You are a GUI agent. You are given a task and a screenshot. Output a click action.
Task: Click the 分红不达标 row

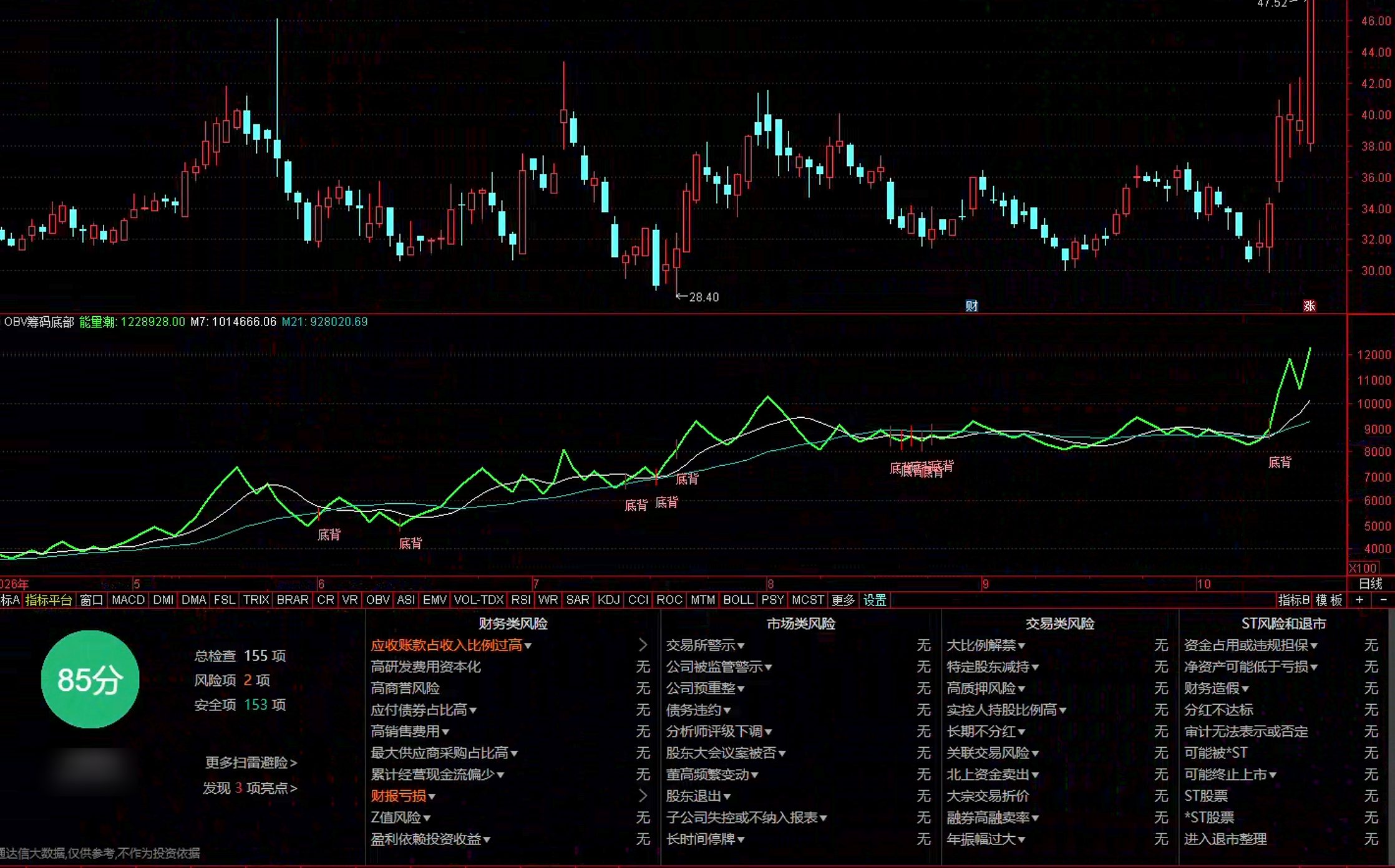pos(1281,710)
